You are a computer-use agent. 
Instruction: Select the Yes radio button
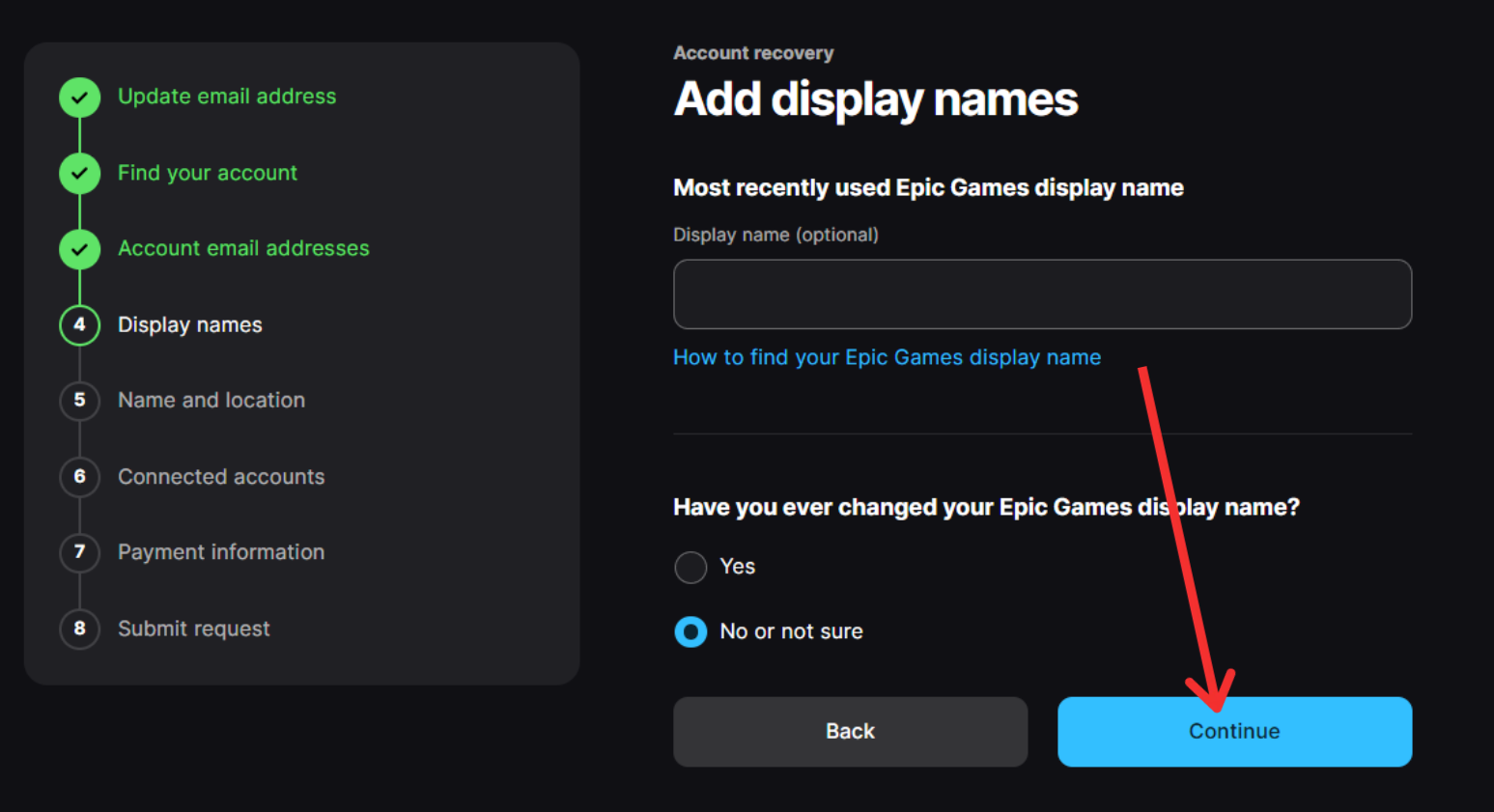click(x=691, y=568)
